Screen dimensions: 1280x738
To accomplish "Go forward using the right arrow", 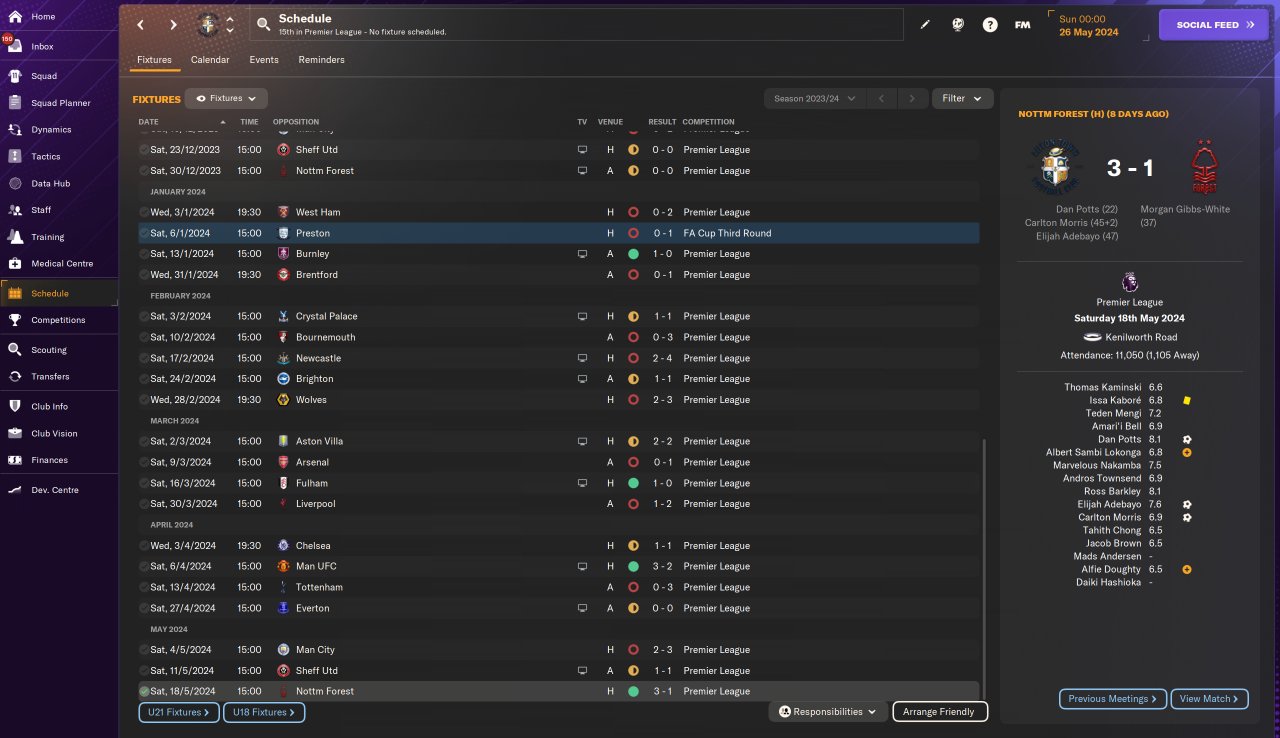I will pyautogui.click(x=173, y=25).
